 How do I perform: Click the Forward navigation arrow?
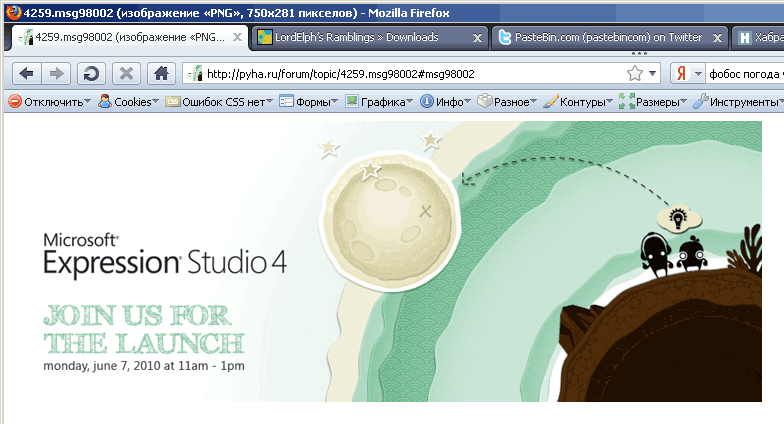[57, 73]
